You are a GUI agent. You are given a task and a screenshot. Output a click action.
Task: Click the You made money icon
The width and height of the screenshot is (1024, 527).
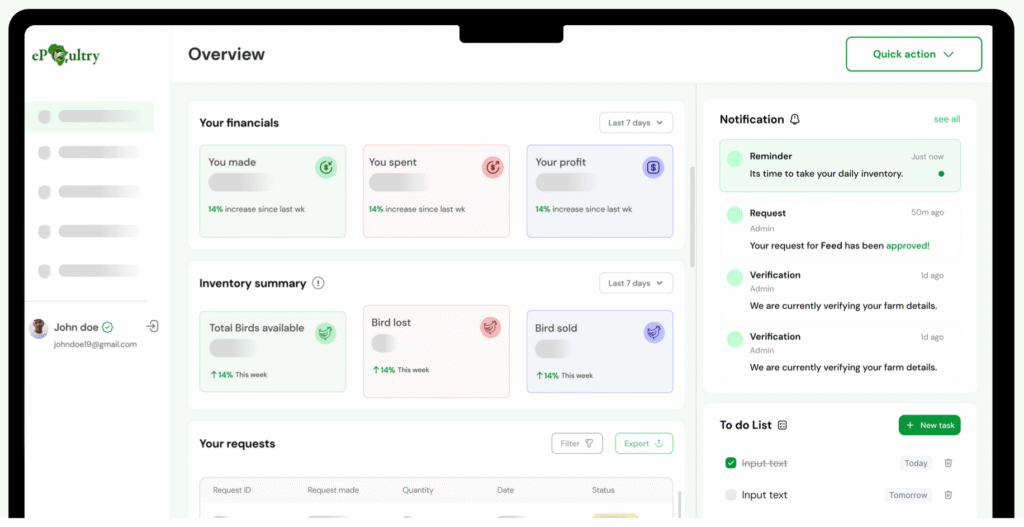(x=326, y=167)
